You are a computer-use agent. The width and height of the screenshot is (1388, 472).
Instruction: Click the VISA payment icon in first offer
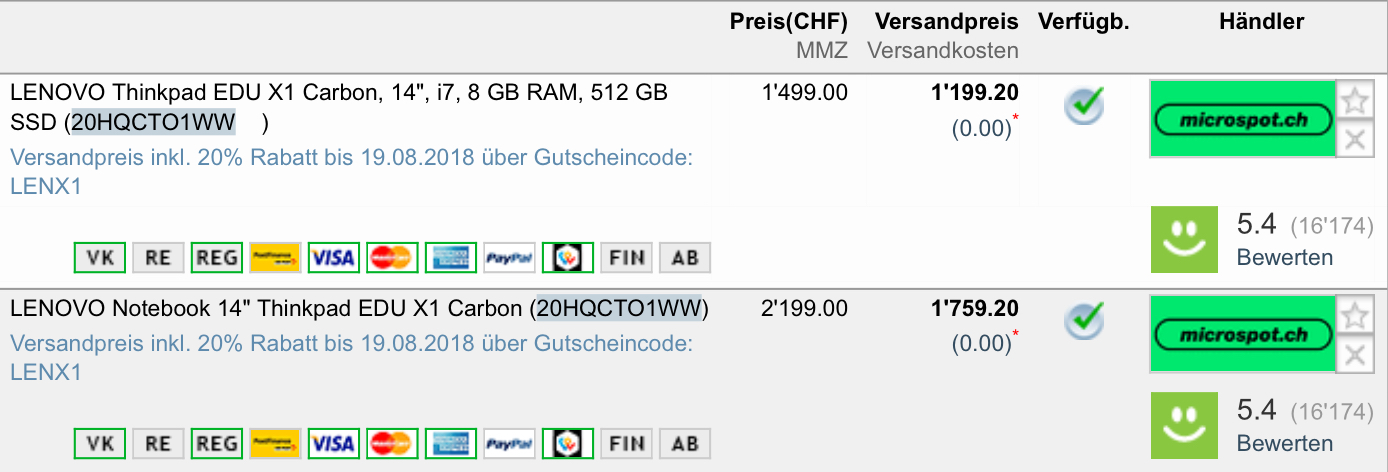pos(333,258)
